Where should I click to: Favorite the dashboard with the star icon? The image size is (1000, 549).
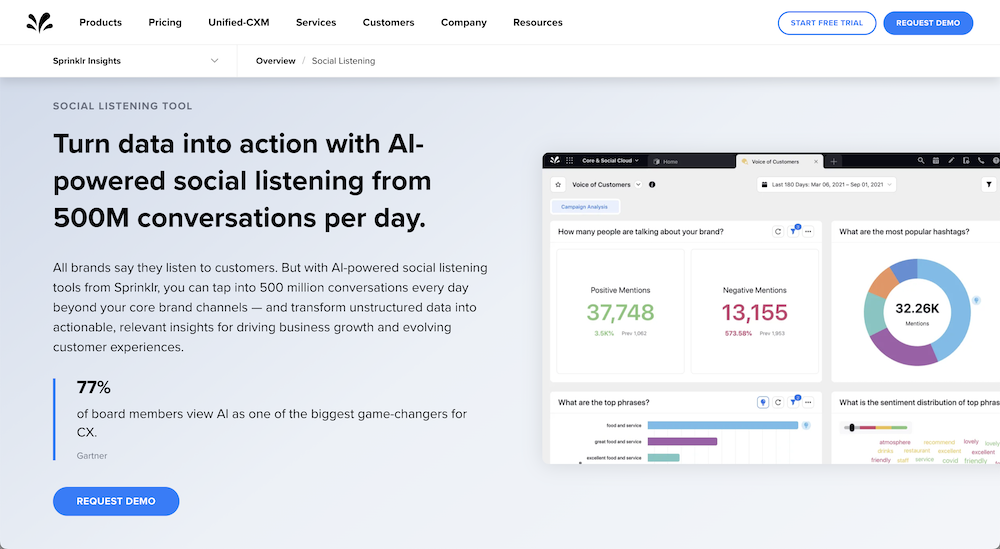558,184
